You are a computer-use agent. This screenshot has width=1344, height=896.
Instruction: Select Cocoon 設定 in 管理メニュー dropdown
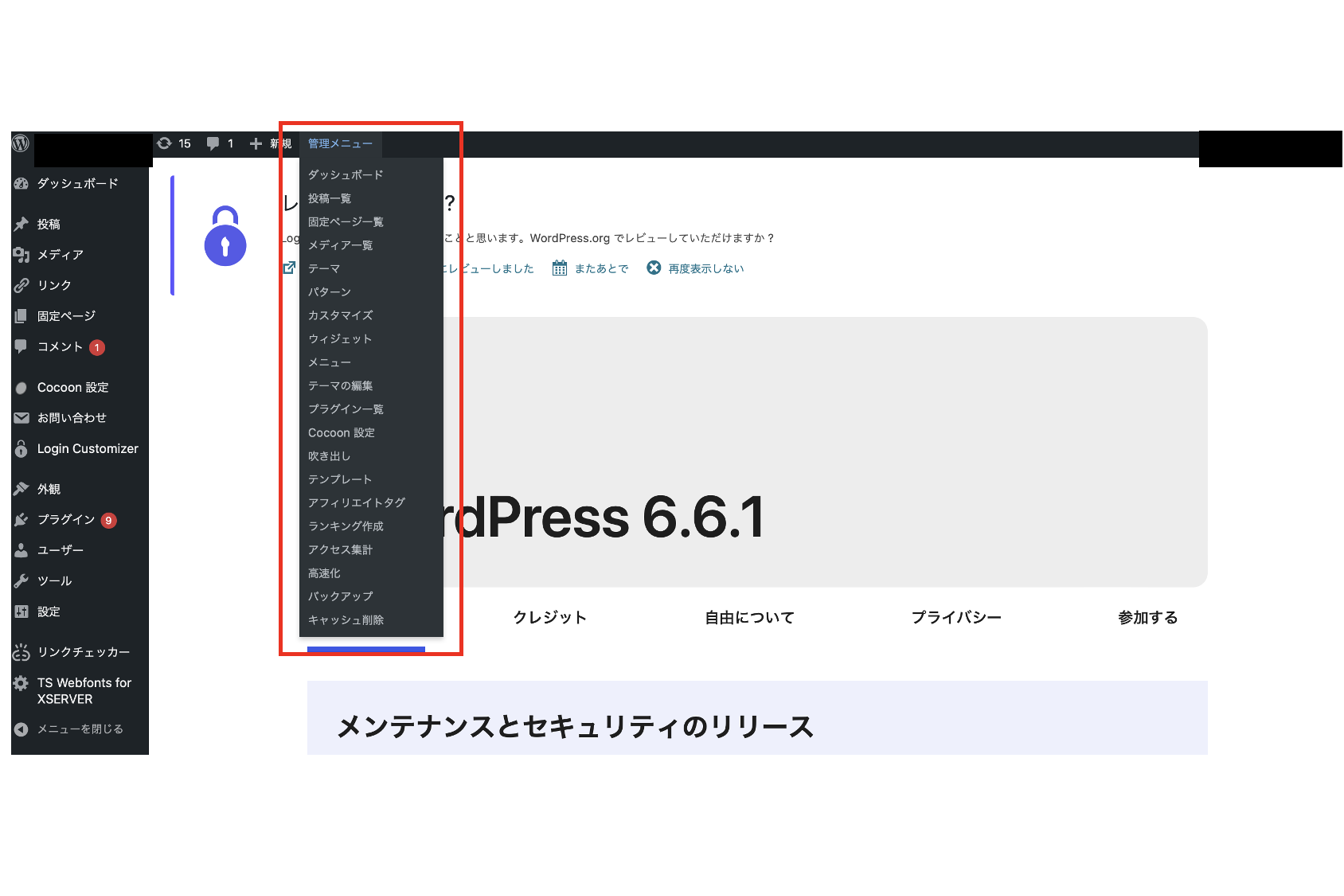[x=371, y=433]
